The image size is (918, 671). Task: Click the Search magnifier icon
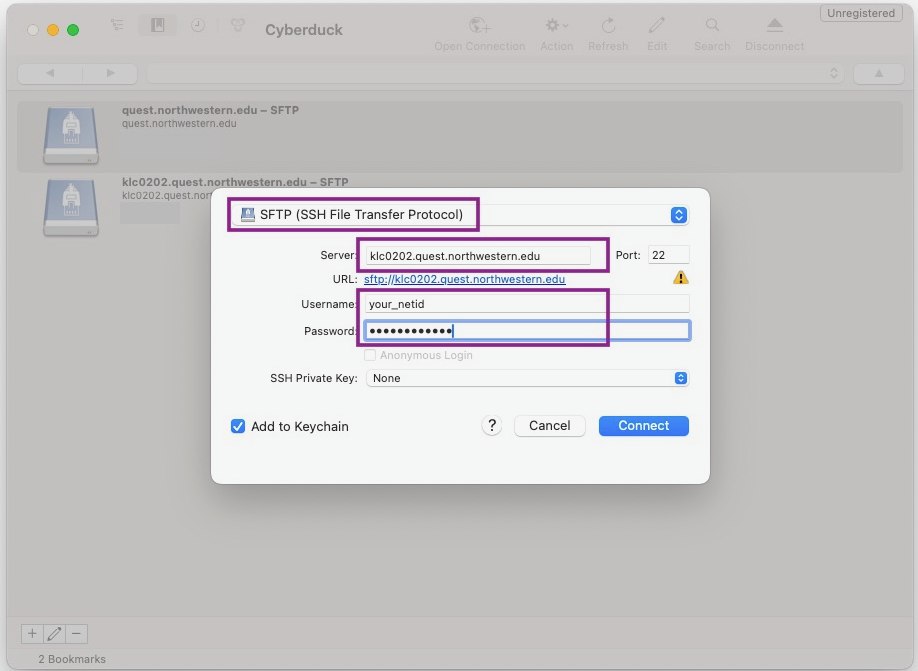(712, 26)
